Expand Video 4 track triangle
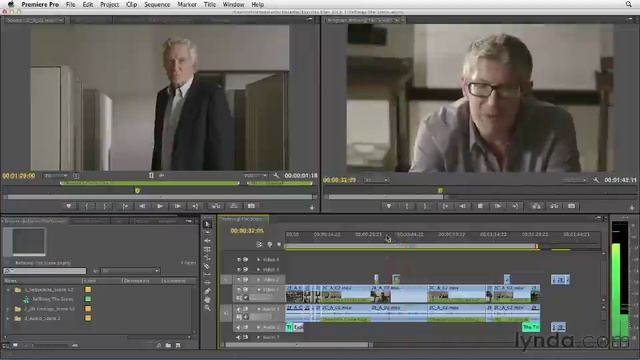Image resolution: width=640 pixels, height=360 pixels. coord(258,259)
